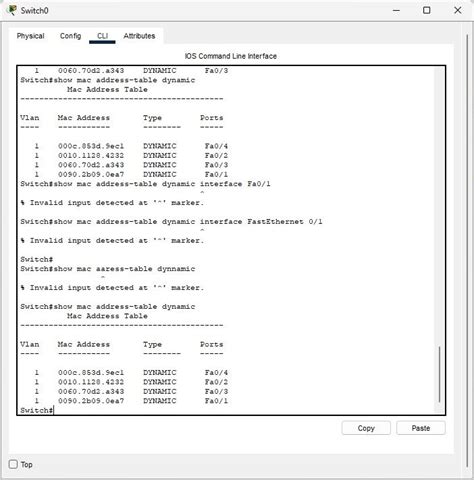Screen dimensions: 474x480
Task: Minimize the Switch0 window
Action: pyautogui.click(x=396, y=10)
